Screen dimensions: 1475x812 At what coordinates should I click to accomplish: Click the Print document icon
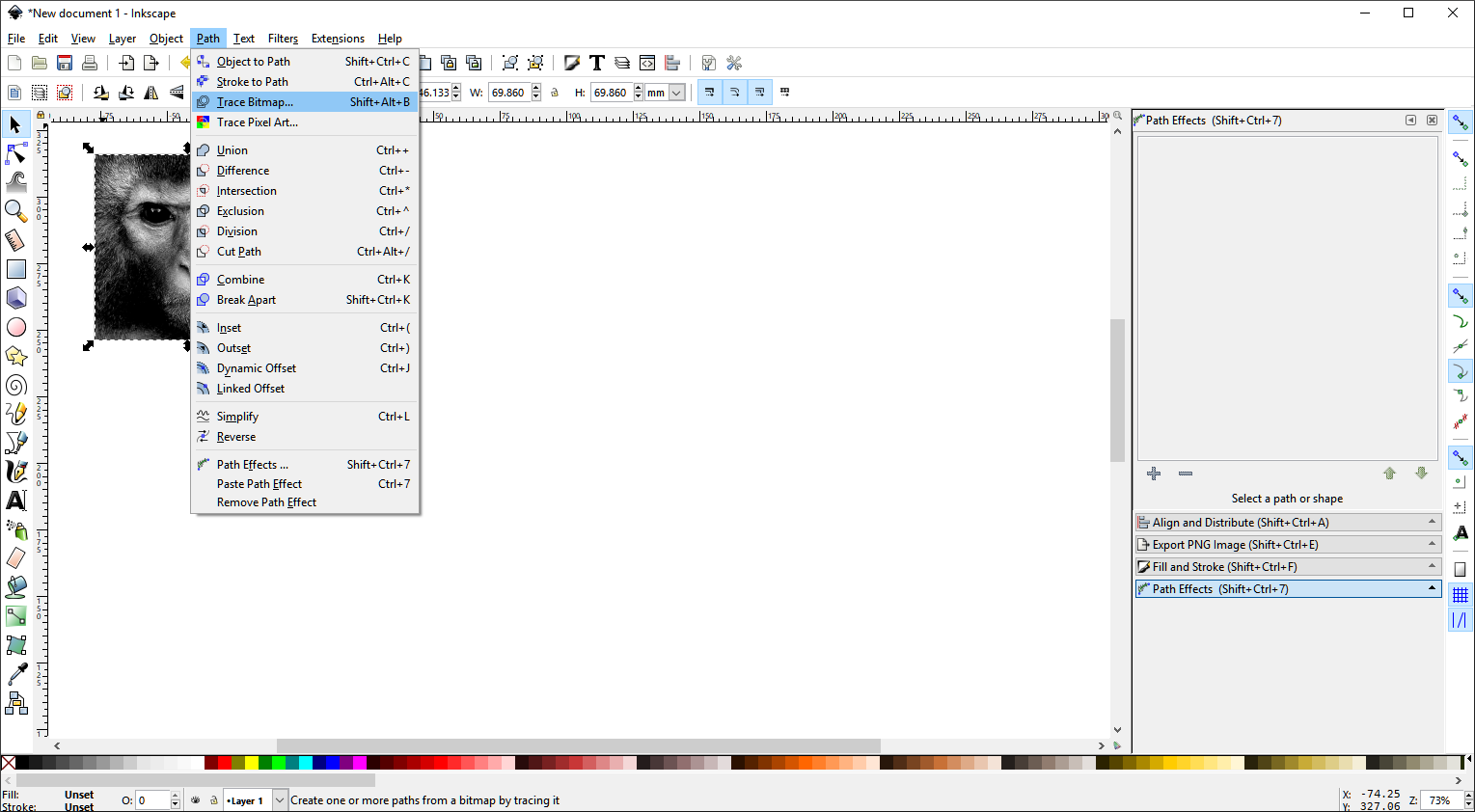(x=90, y=63)
